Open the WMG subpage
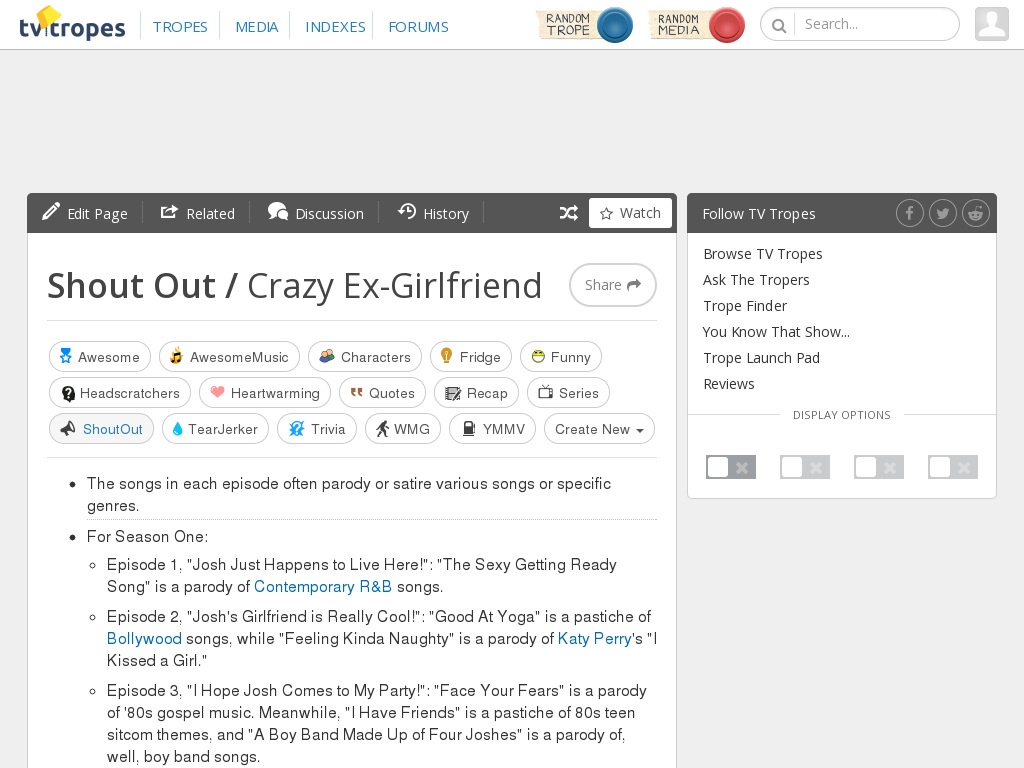 (403, 428)
